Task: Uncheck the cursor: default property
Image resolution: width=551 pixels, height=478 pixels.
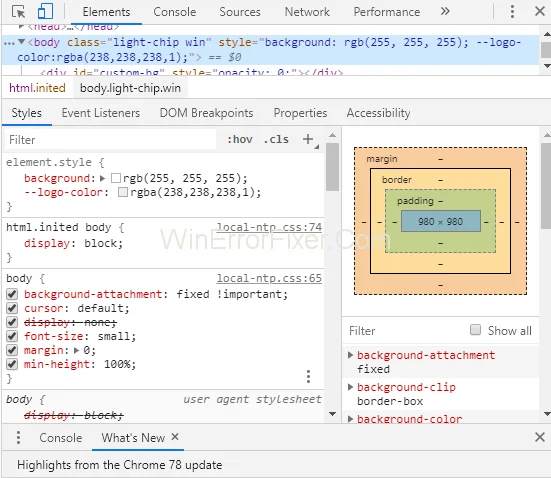Action: pos(12,308)
